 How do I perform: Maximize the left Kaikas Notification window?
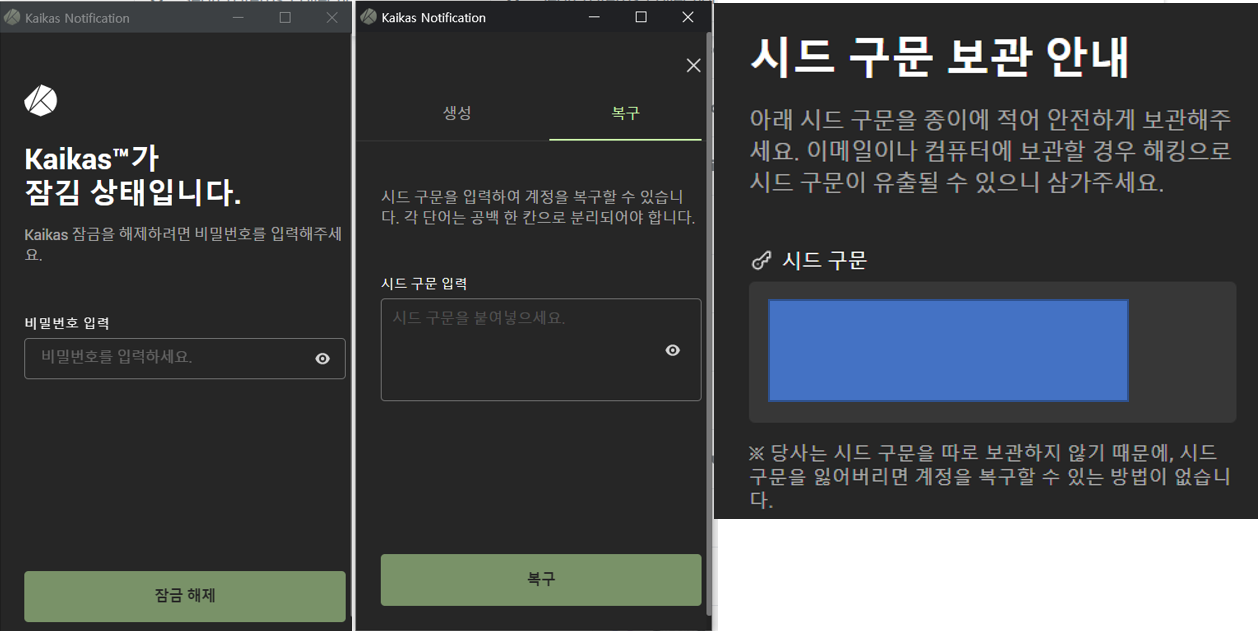(x=285, y=17)
